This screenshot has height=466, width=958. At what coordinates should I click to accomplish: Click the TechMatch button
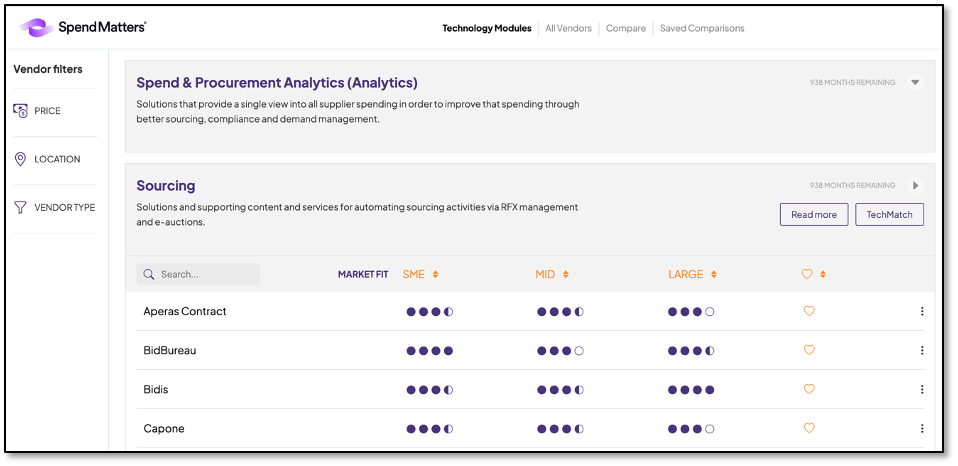(x=889, y=215)
